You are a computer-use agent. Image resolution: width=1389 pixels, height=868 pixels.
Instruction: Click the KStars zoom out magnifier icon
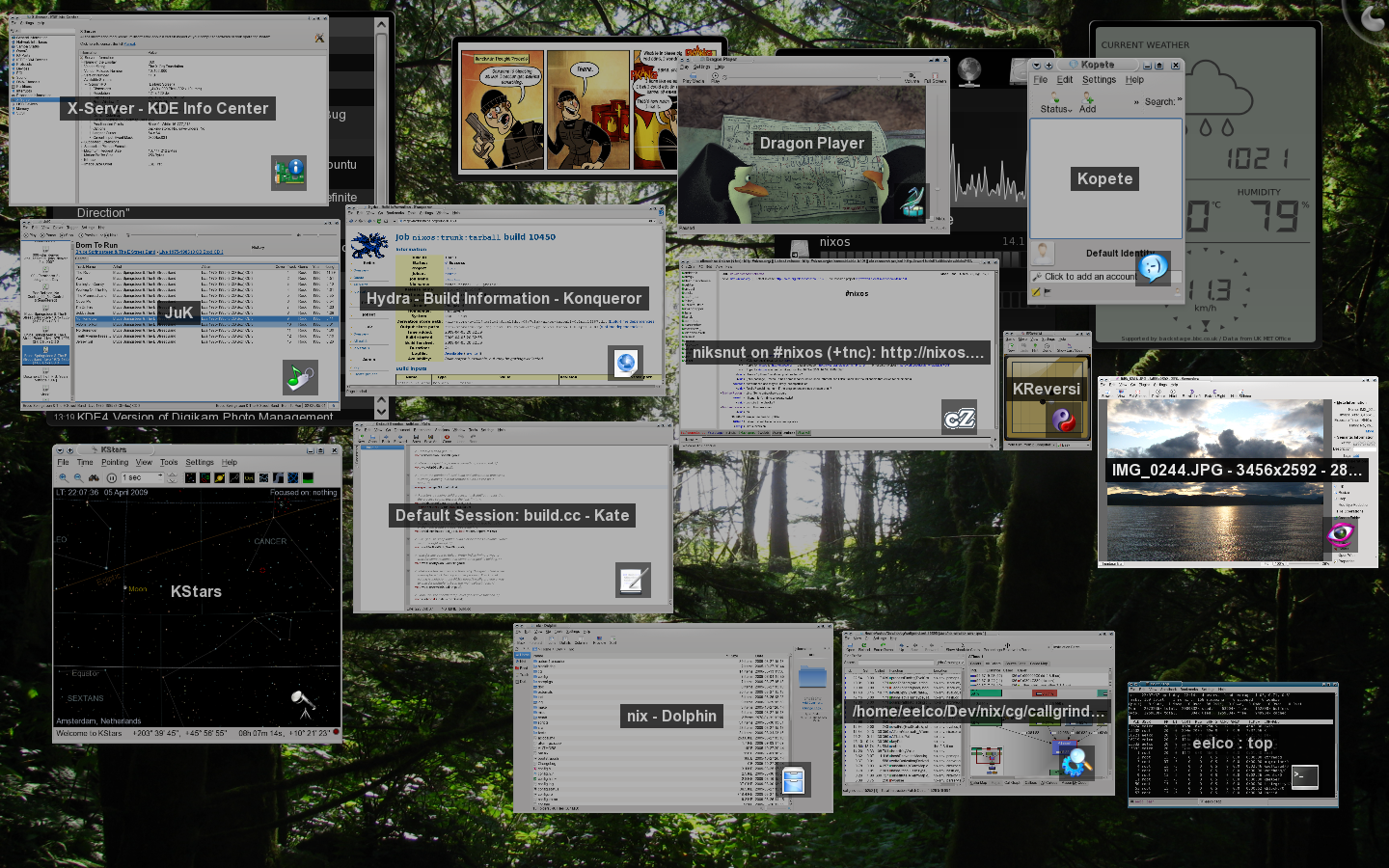(78, 477)
